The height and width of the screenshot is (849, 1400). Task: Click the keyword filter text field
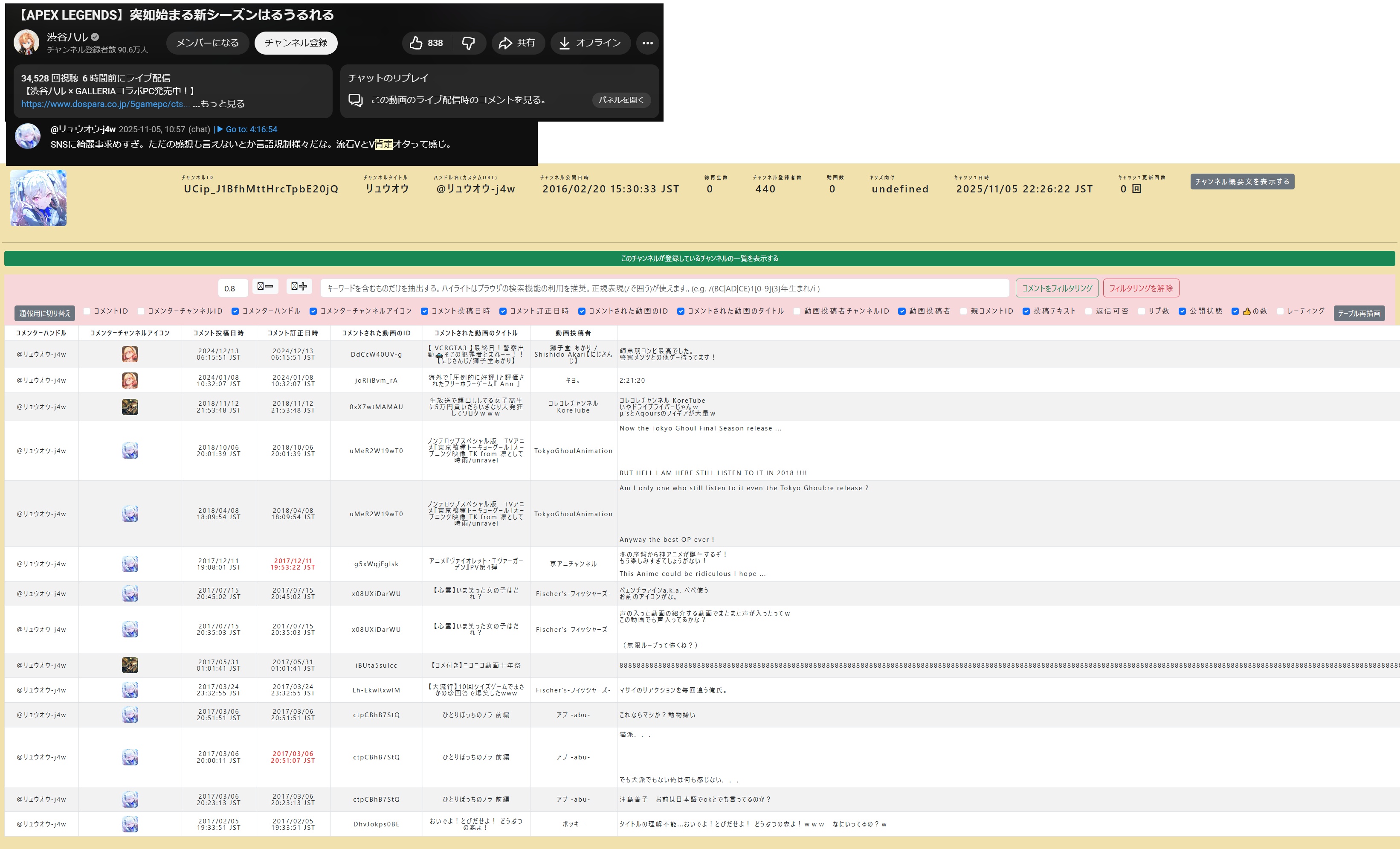coord(664,288)
